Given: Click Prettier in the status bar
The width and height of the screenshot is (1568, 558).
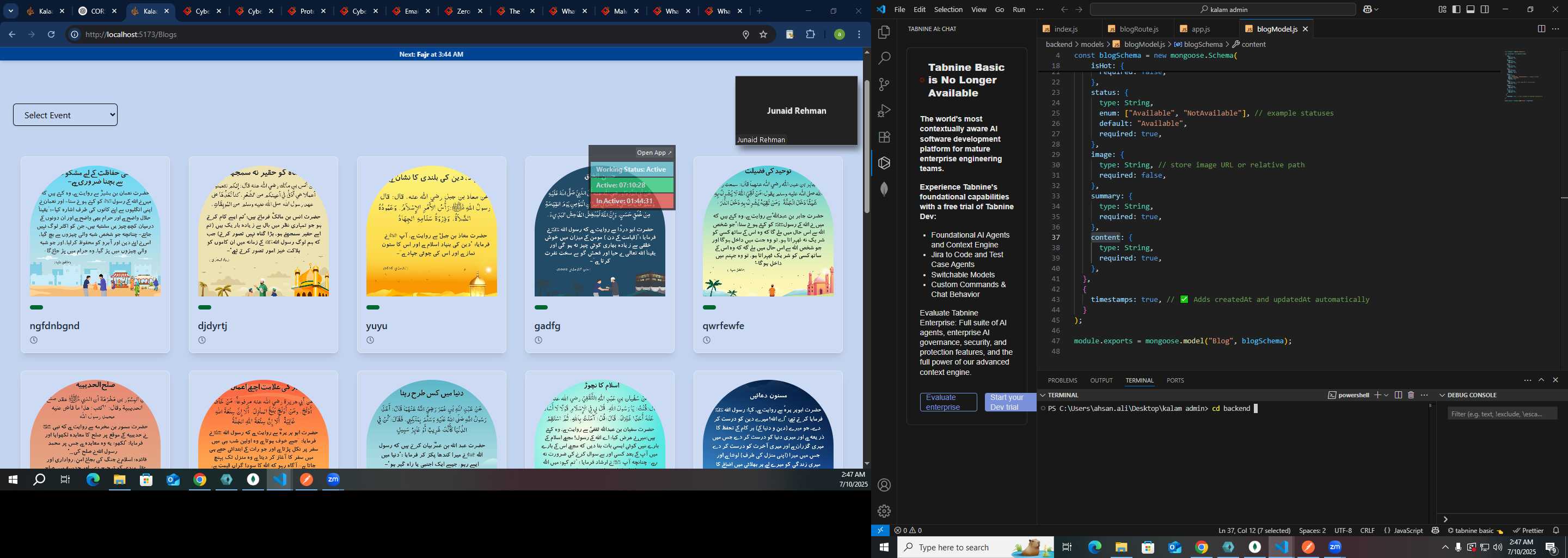Looking at the screenshot, I should point(1528,531).
